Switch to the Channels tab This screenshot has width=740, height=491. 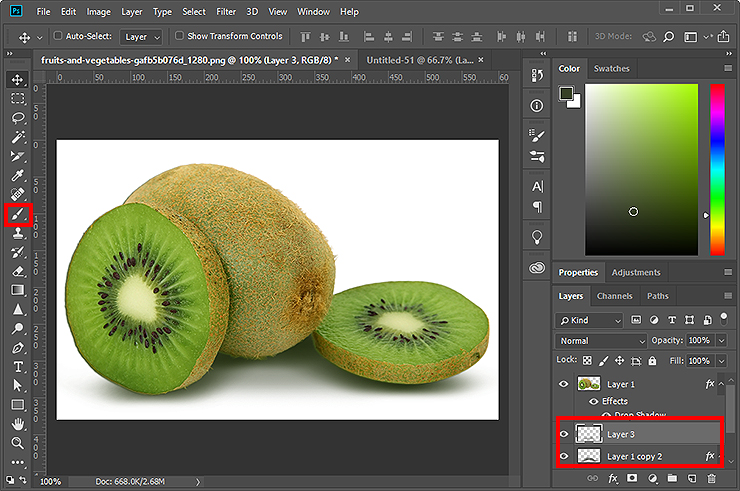pos(614,296)
